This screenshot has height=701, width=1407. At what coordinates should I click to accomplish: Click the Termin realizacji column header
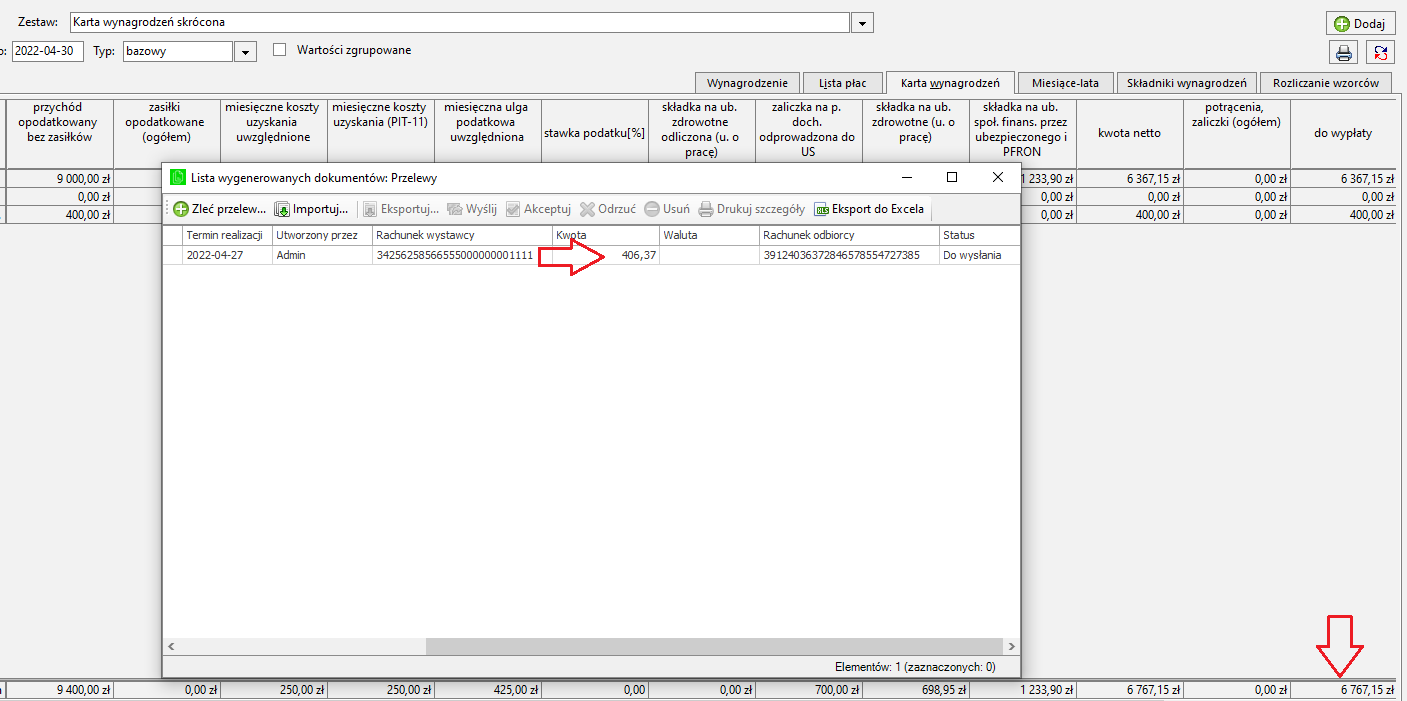click(226, 235)
